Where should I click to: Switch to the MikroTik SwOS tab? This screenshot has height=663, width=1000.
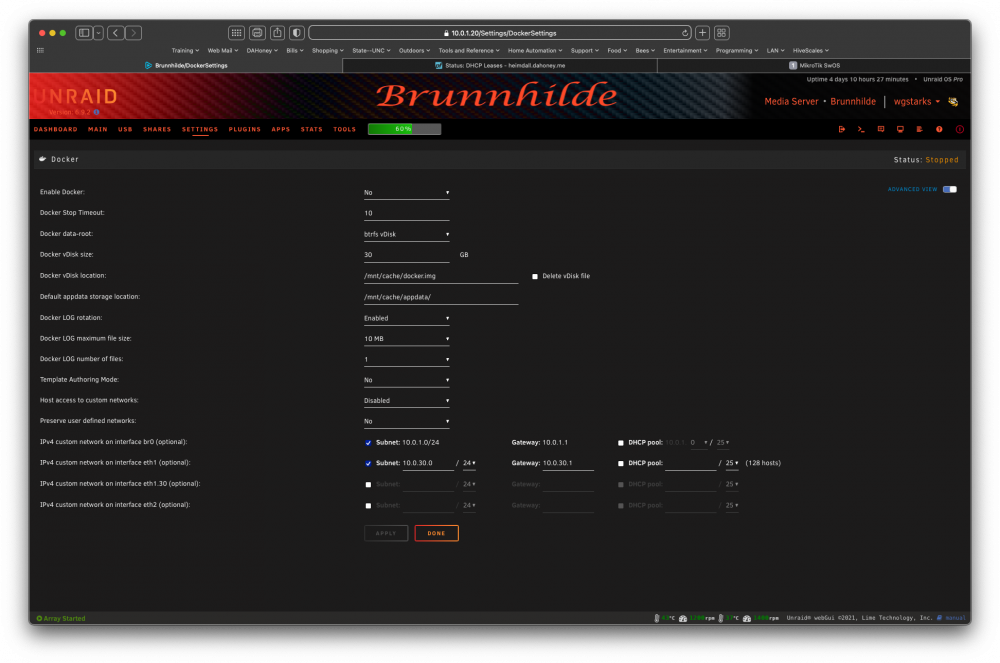tap(814, 65)
